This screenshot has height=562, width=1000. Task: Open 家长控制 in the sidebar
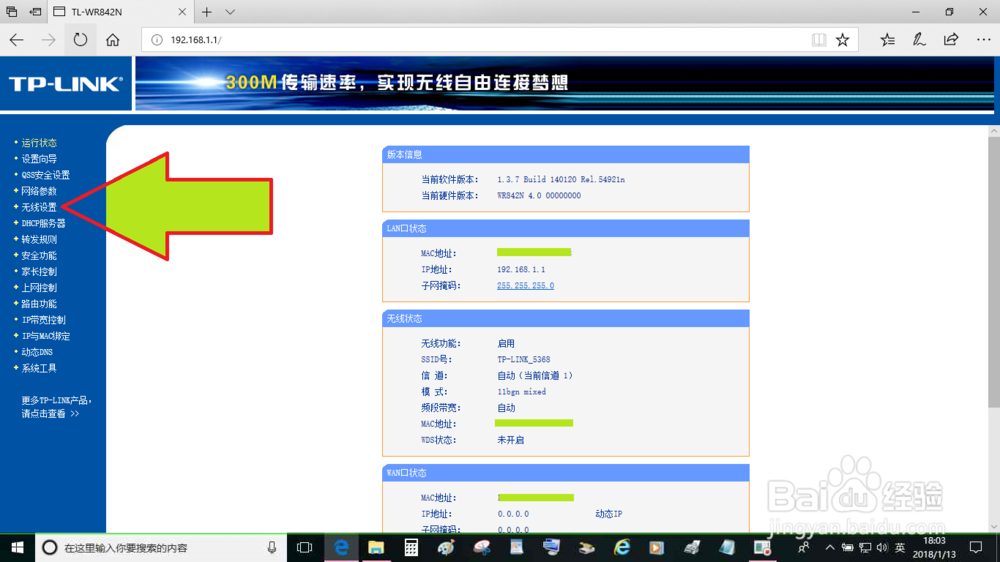pos(39,272)
